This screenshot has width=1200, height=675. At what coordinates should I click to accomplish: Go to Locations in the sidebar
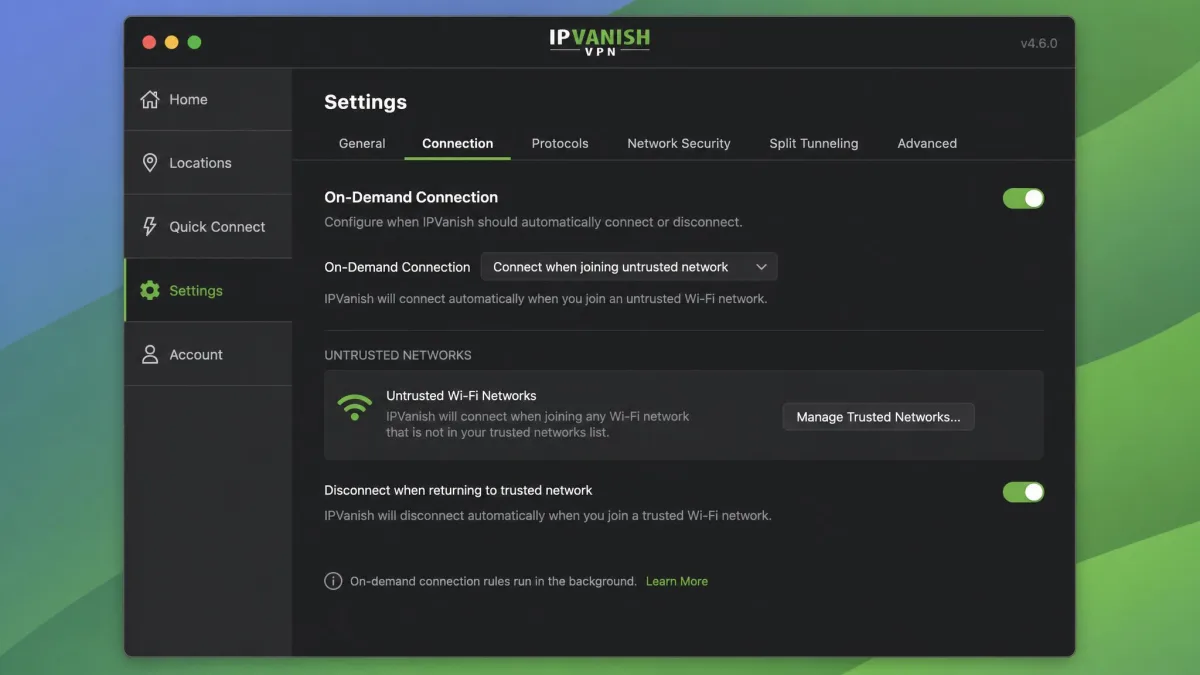208,163
